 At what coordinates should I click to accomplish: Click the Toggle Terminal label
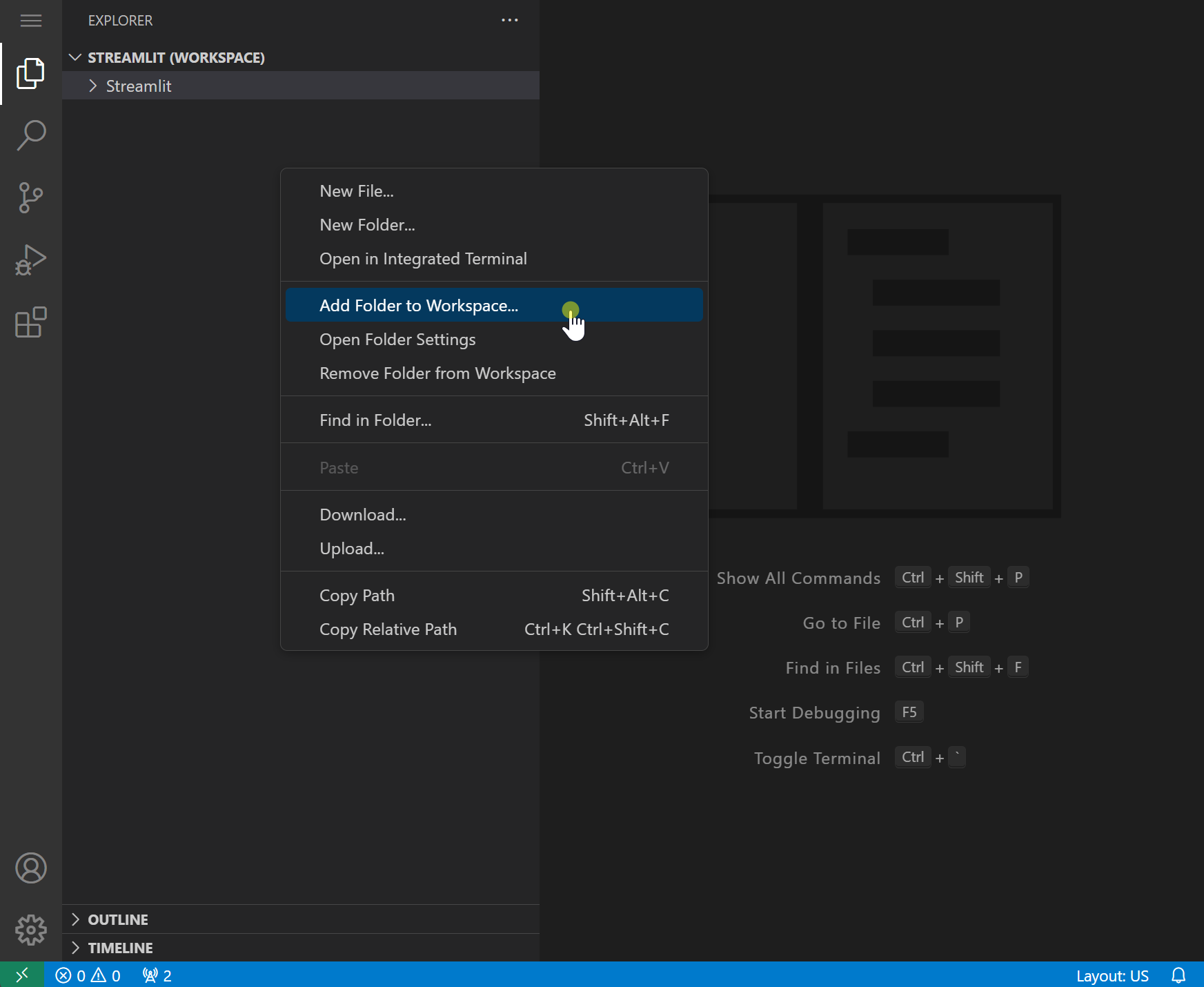pyautogui.click(x=817, y=759)
